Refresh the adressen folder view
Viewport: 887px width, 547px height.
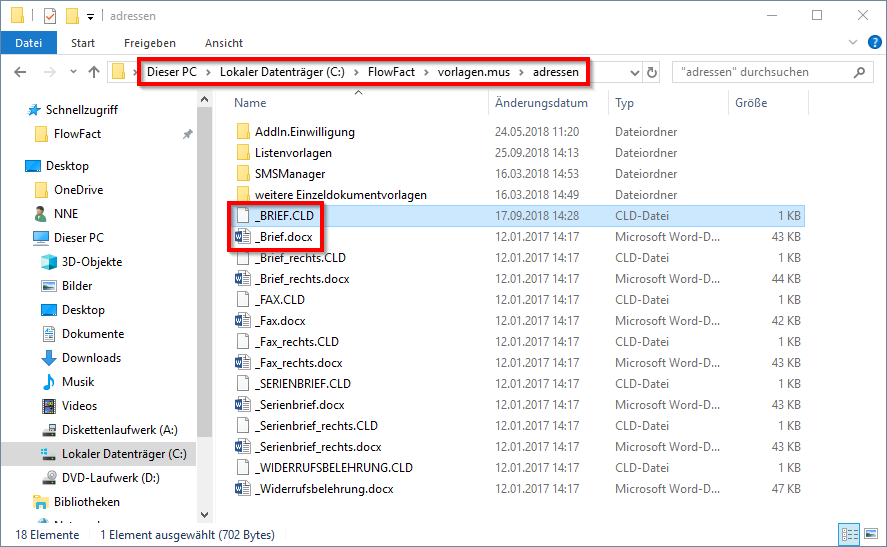pos(652,72)
